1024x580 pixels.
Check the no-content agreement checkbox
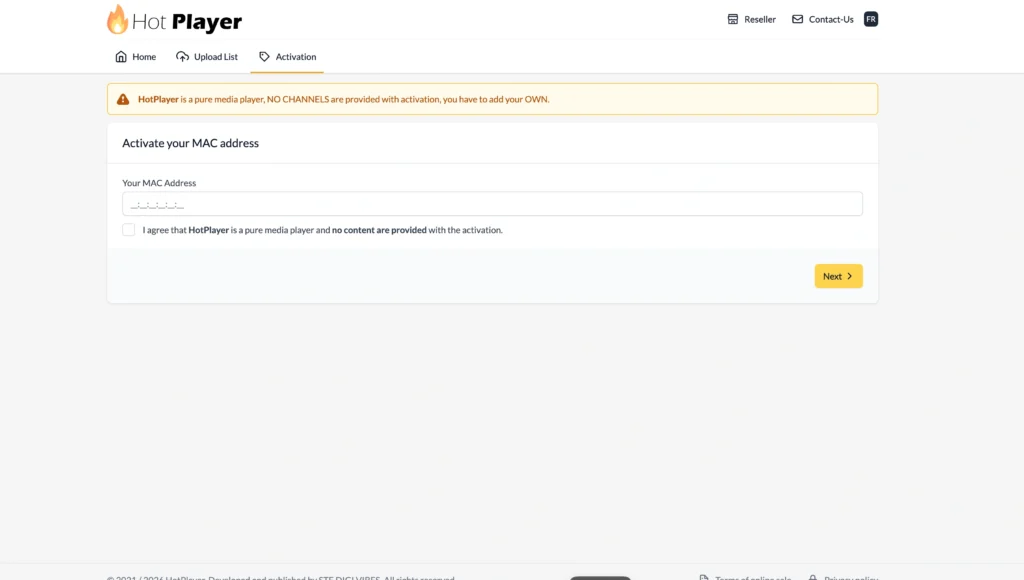coord(129,230)
